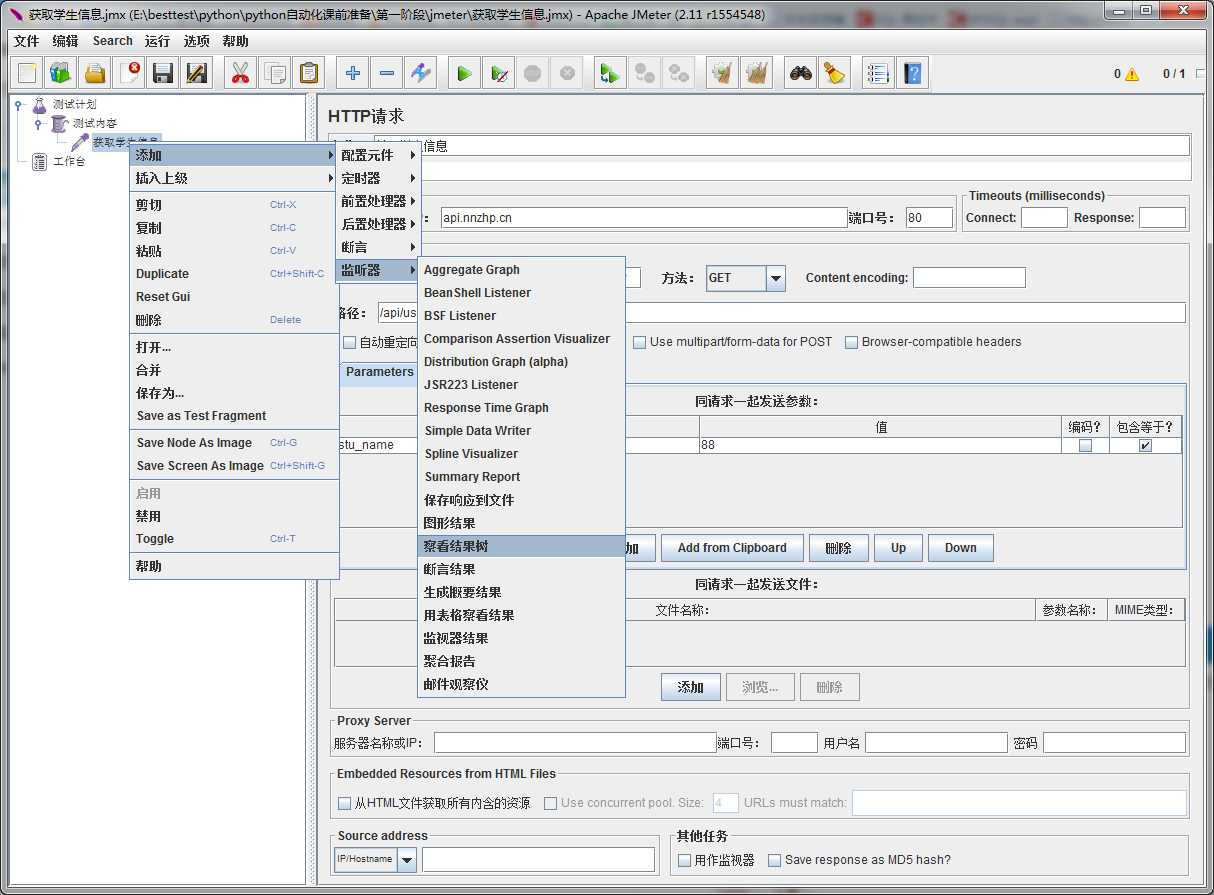Screen dimensions: 1214x895
Task: Click the Copy toolbar icon
Action: [274, 73]
